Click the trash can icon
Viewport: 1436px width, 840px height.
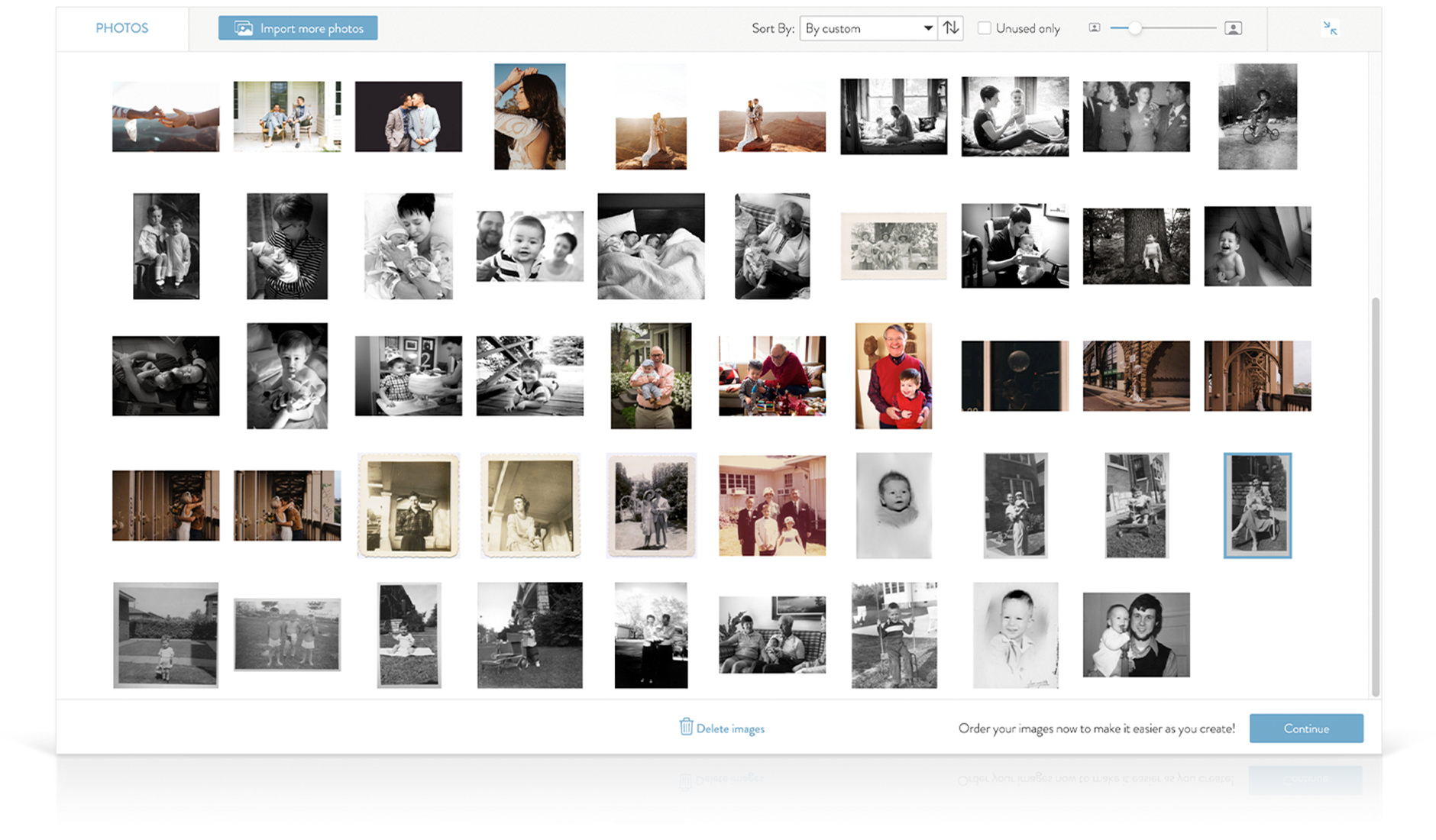686,727
